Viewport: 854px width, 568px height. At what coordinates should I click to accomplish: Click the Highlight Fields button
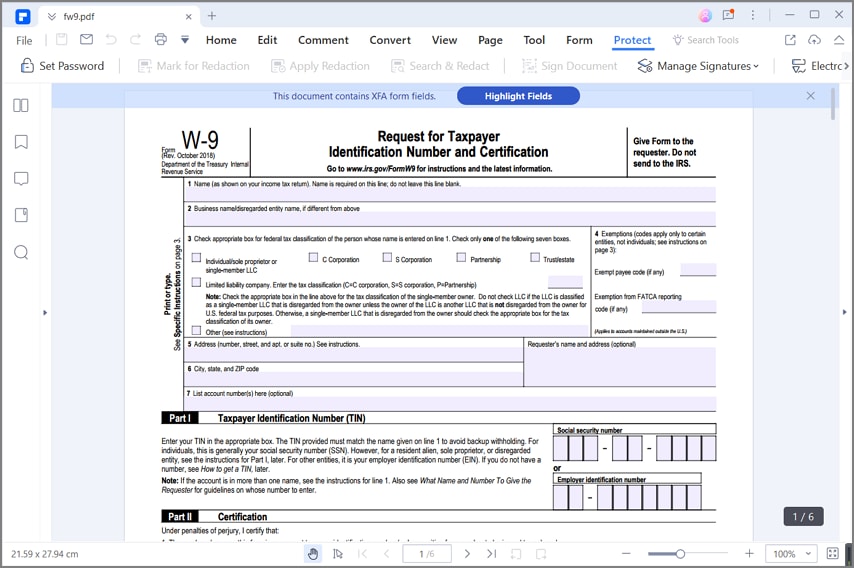[x=518, y=96]
